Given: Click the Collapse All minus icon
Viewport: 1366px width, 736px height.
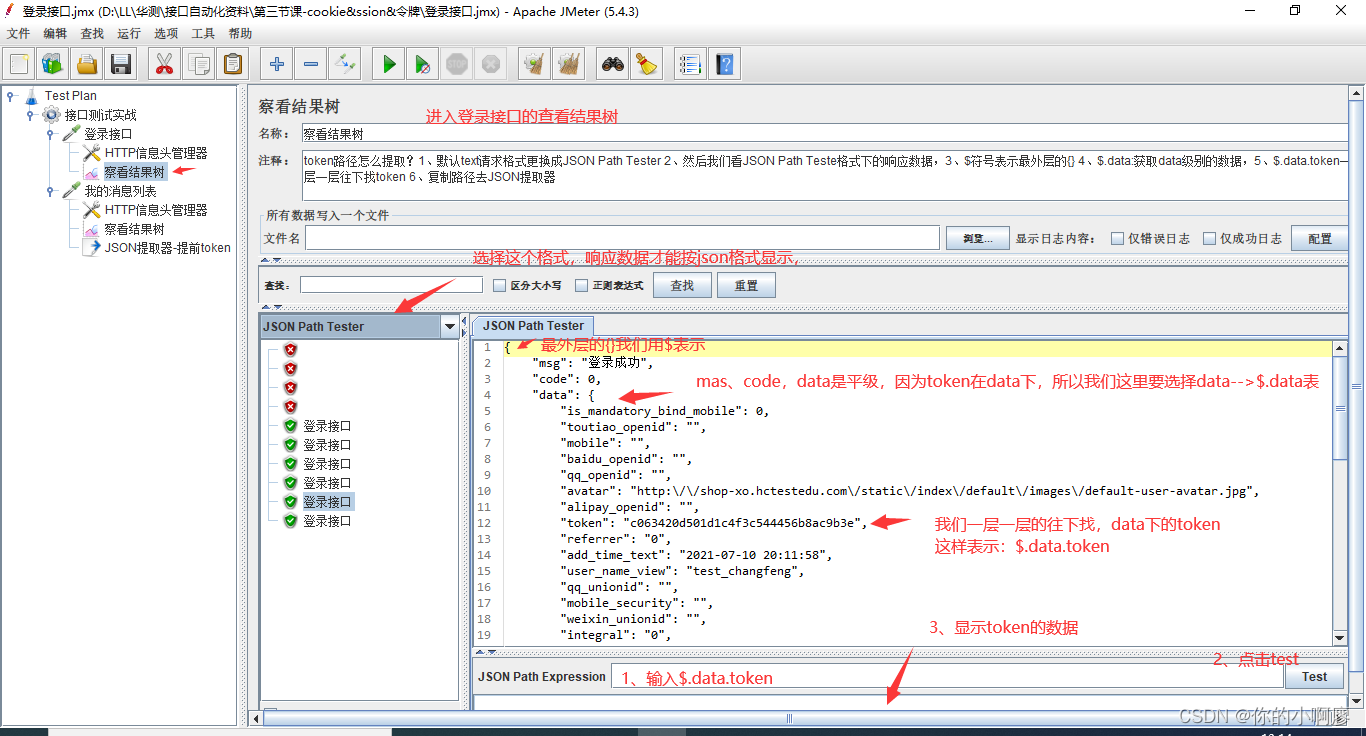Looking at the screenshot, I should pos(311,64).
